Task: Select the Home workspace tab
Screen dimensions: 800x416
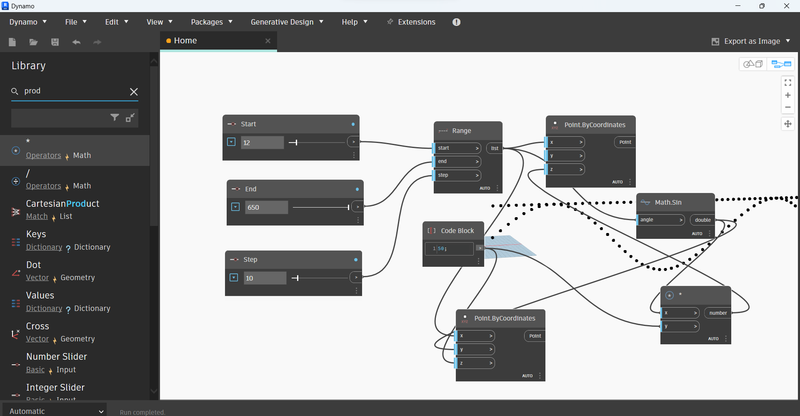Action: [x=218, y=41]
